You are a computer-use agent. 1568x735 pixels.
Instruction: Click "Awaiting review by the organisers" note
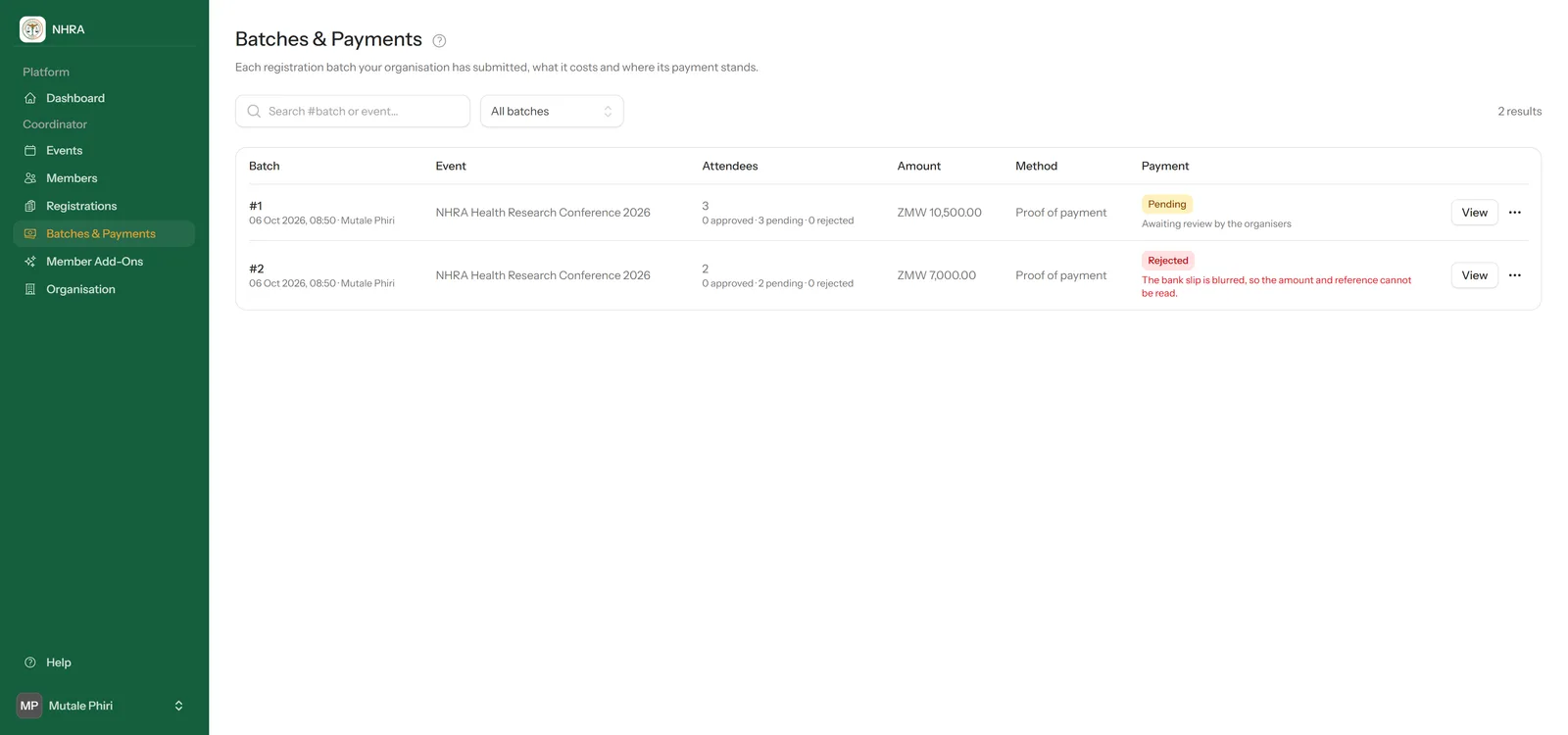1216,224
